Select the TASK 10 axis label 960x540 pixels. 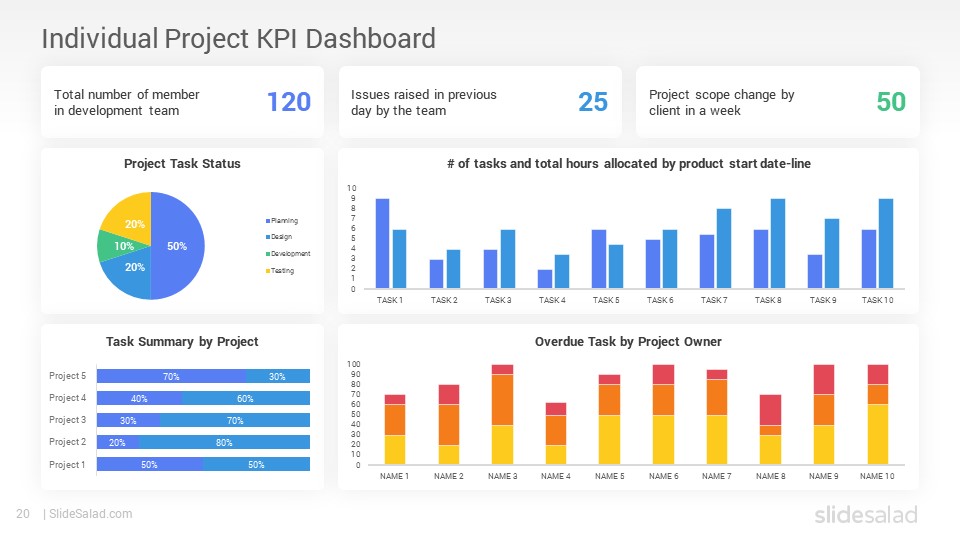[877, 300]
